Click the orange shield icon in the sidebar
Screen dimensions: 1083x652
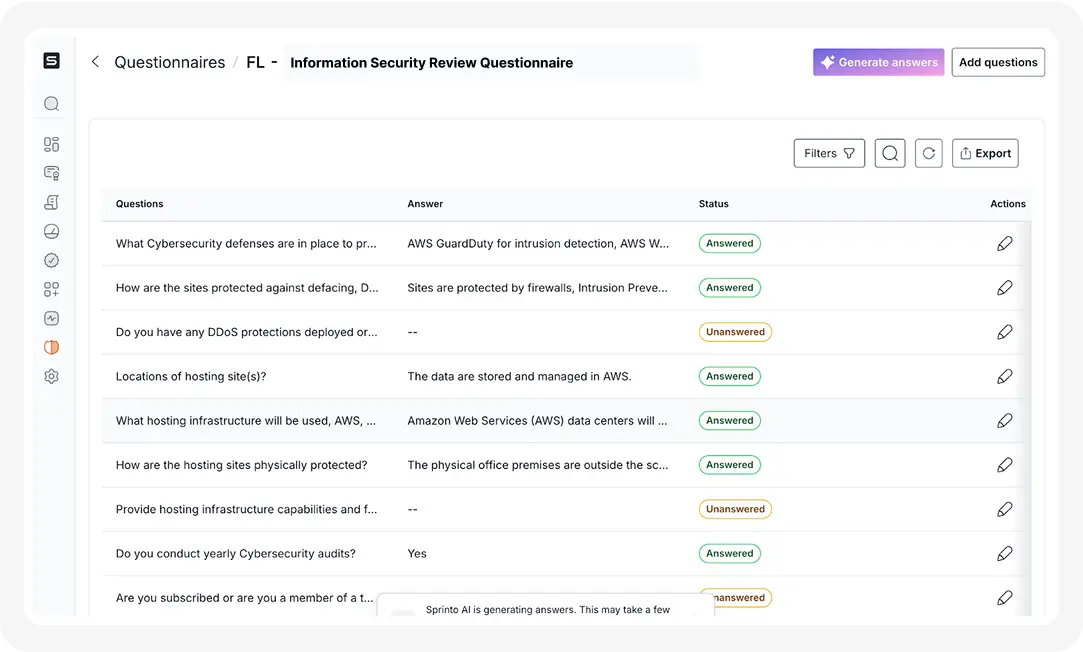(x=52, y=348)
